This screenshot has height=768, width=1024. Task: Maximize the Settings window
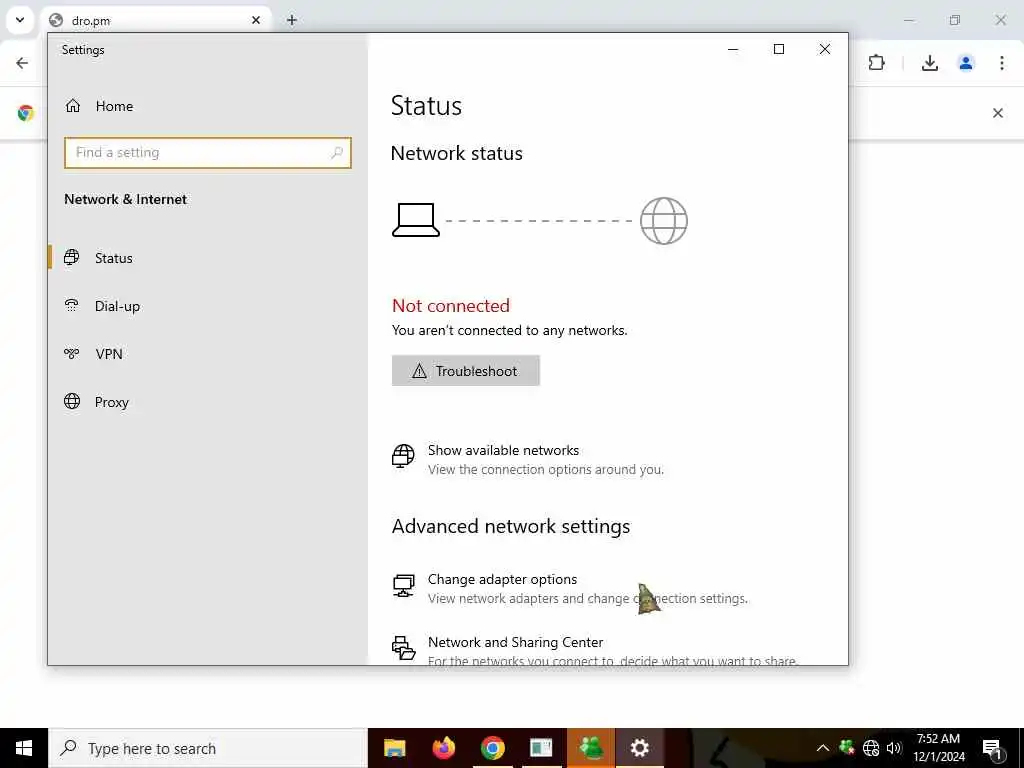coord(778,50)
